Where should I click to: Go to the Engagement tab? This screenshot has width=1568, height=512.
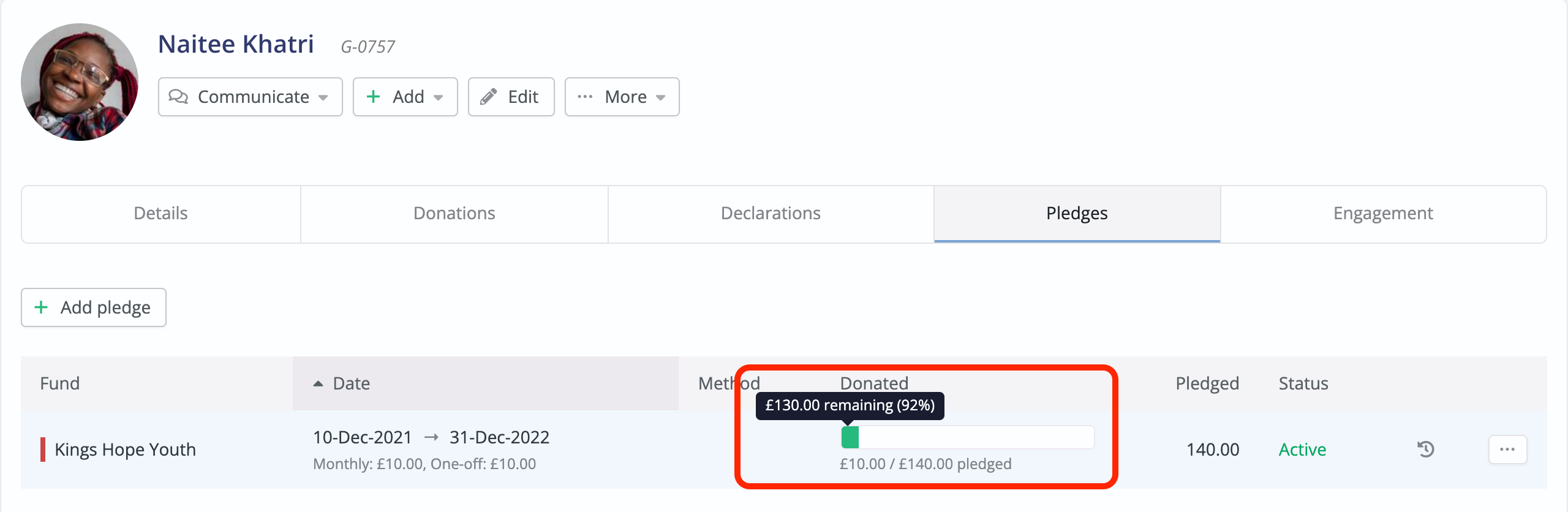coord(1383,214)
